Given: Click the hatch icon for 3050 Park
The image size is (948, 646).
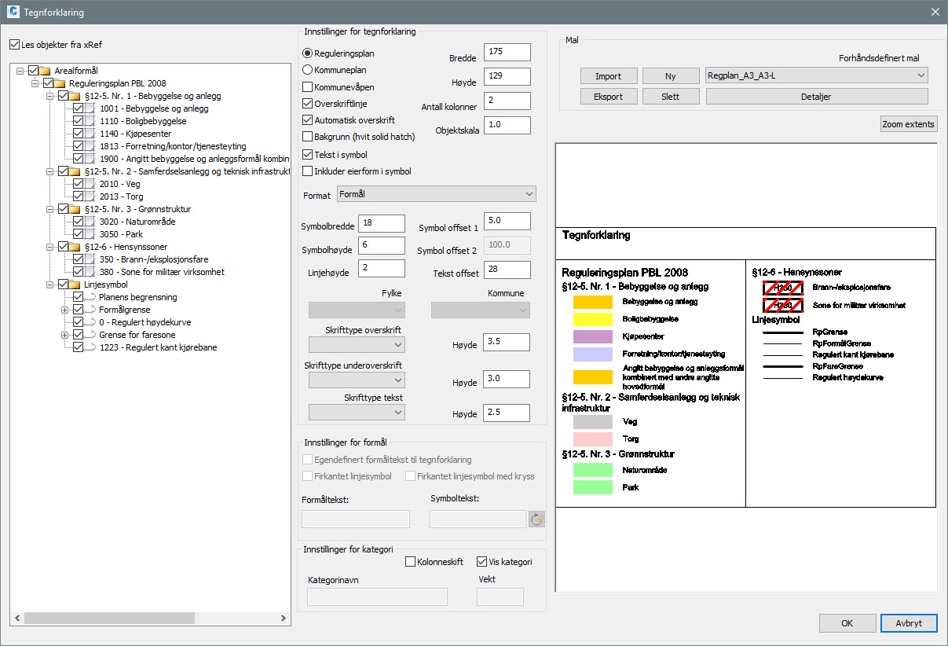Looking at the screenshot, I should point(91,234).
